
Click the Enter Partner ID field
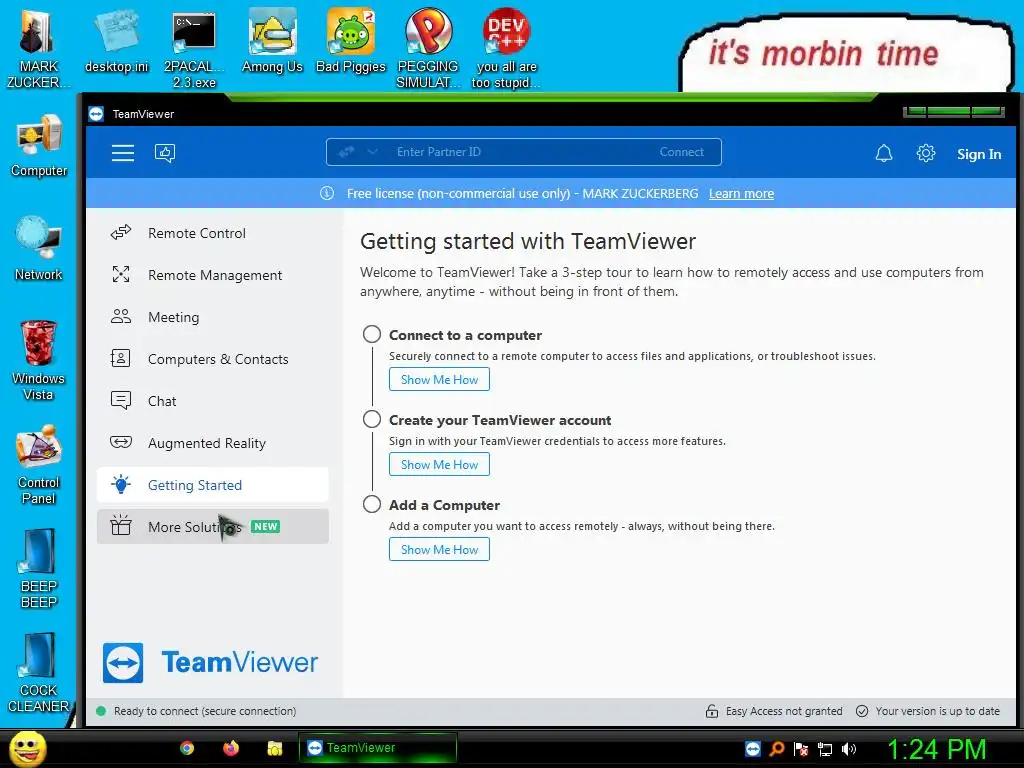pyautogui.click(x=522, y=152)
